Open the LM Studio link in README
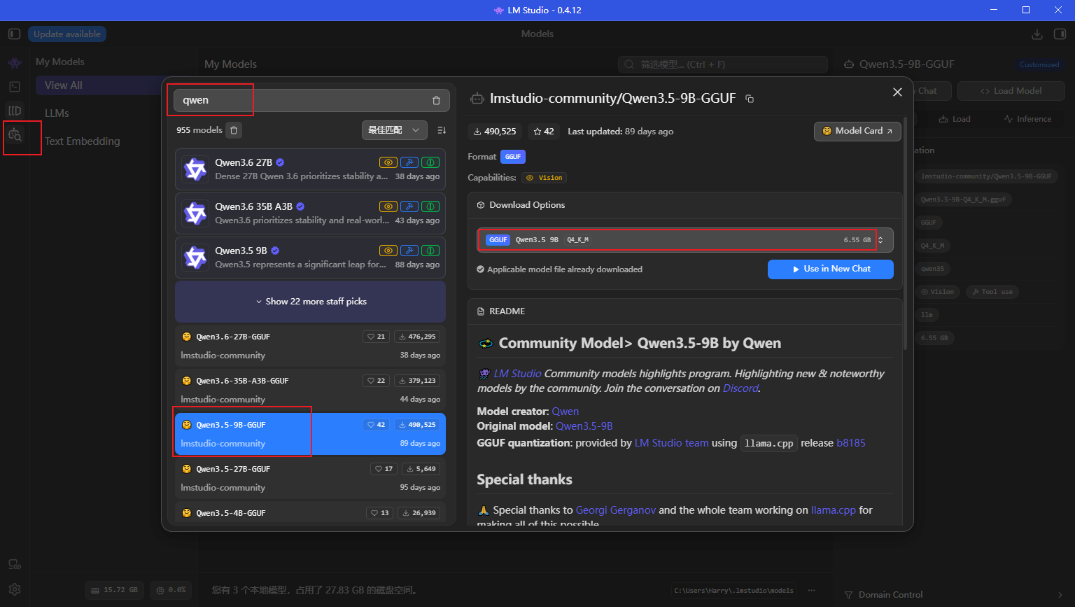This screenshot has width=1075, height=607. [x=517, y=374]
